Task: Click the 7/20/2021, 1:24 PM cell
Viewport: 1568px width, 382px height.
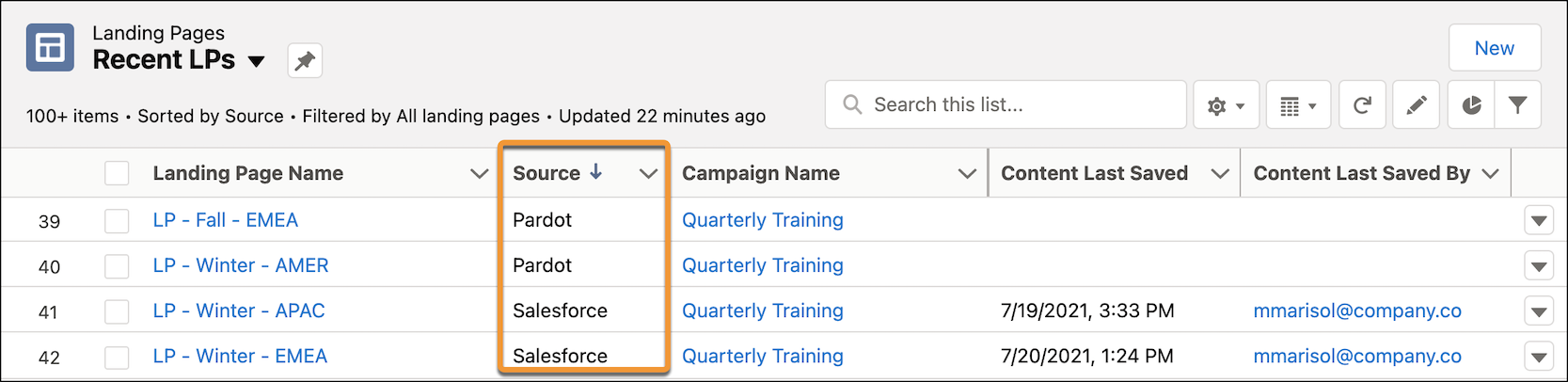Action: coord(1087,356)
